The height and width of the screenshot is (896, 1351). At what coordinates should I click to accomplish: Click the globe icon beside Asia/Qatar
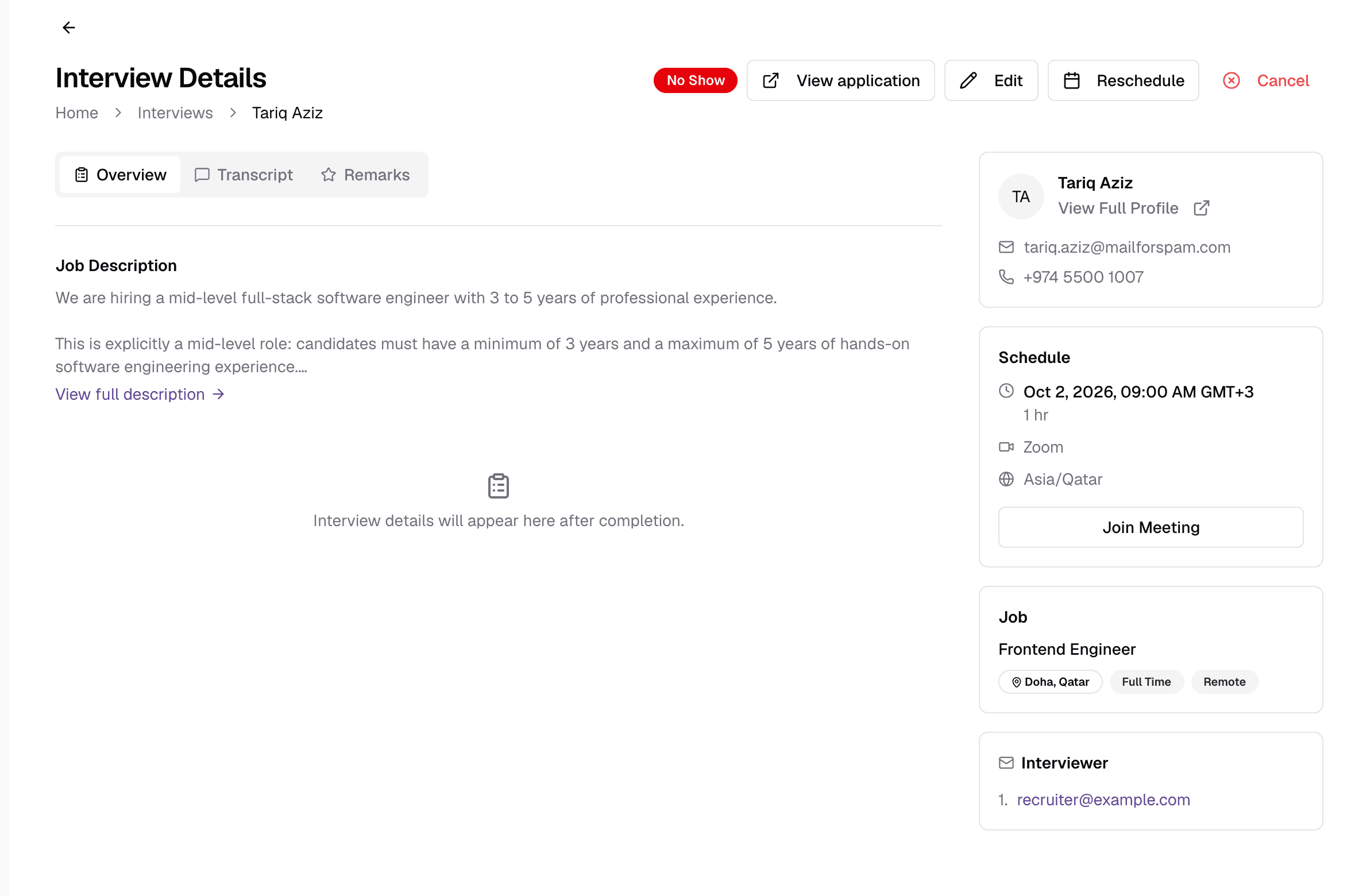tap(1006, 479)
